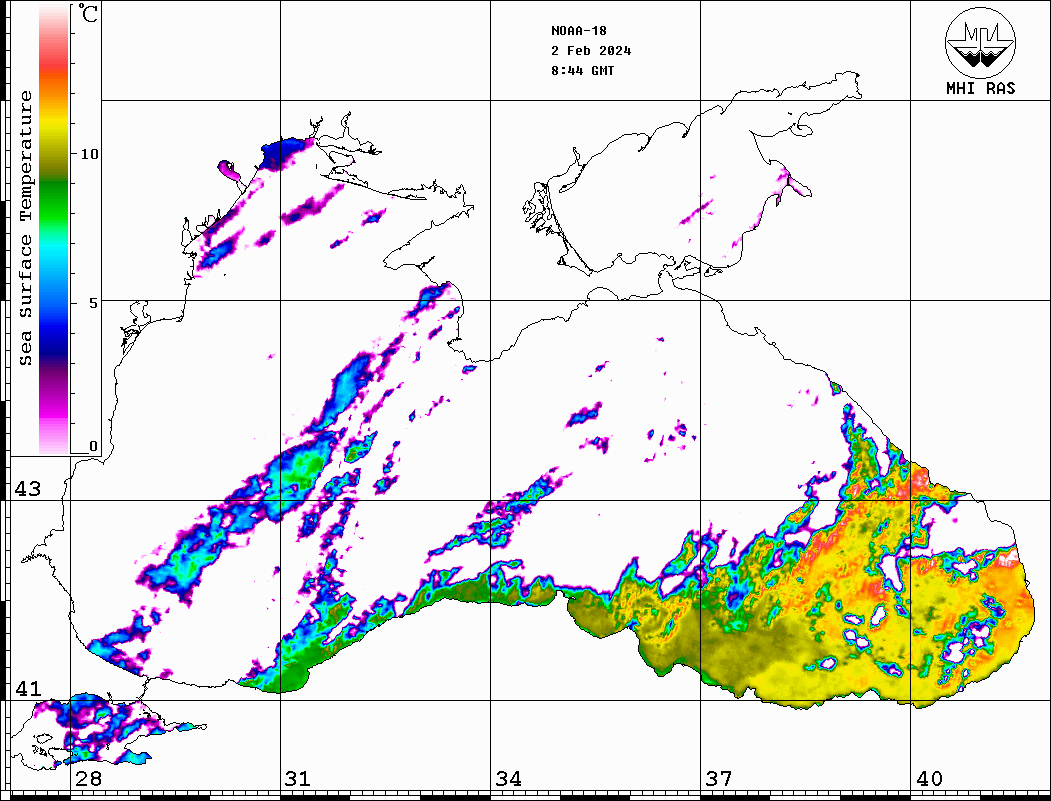Click the MHI RAS logo emblem

980,42
